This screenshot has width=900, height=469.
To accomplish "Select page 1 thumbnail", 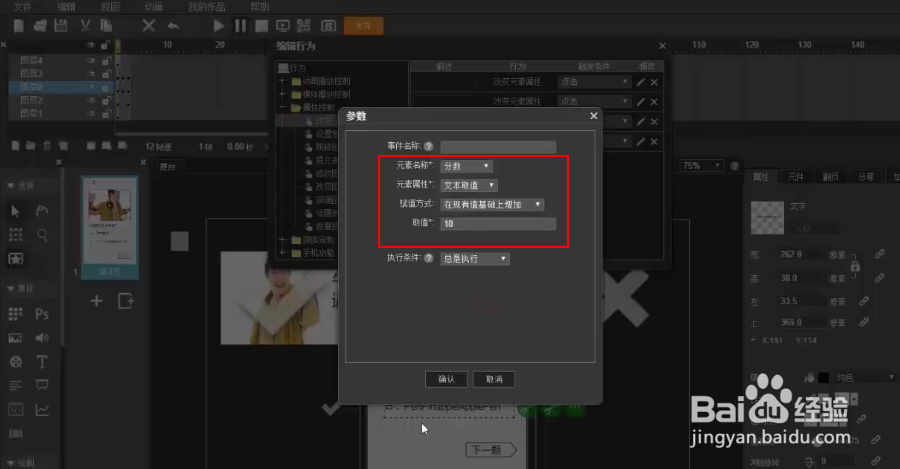I will (x=110, y=227).
